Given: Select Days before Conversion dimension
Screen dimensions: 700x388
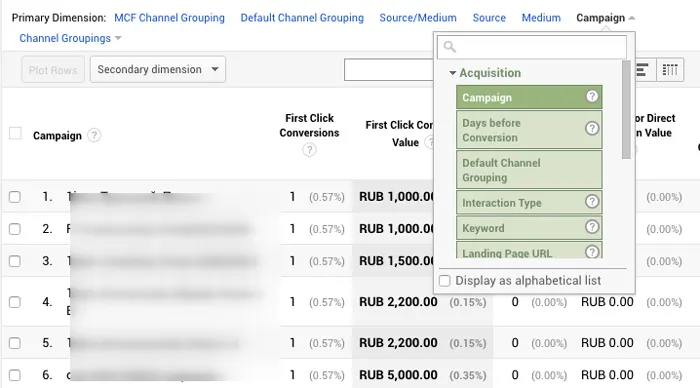Looking at the screenshot, I should 529,130.
